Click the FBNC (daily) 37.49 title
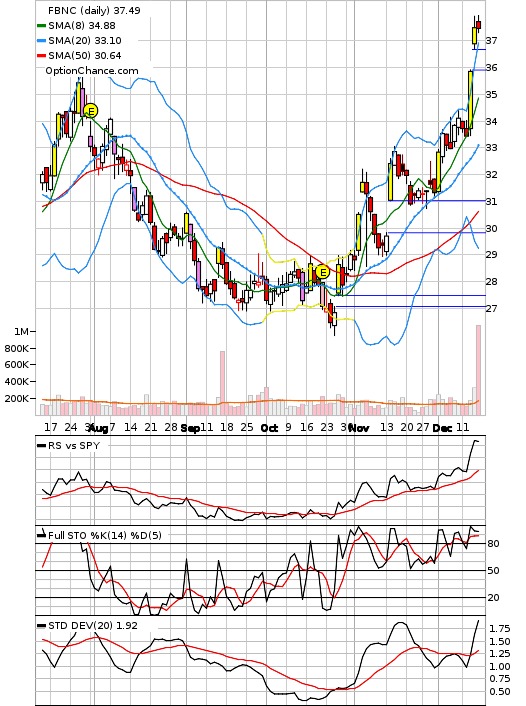The height and width of the screenshot is (706, 526). click(x=94, y=10)
